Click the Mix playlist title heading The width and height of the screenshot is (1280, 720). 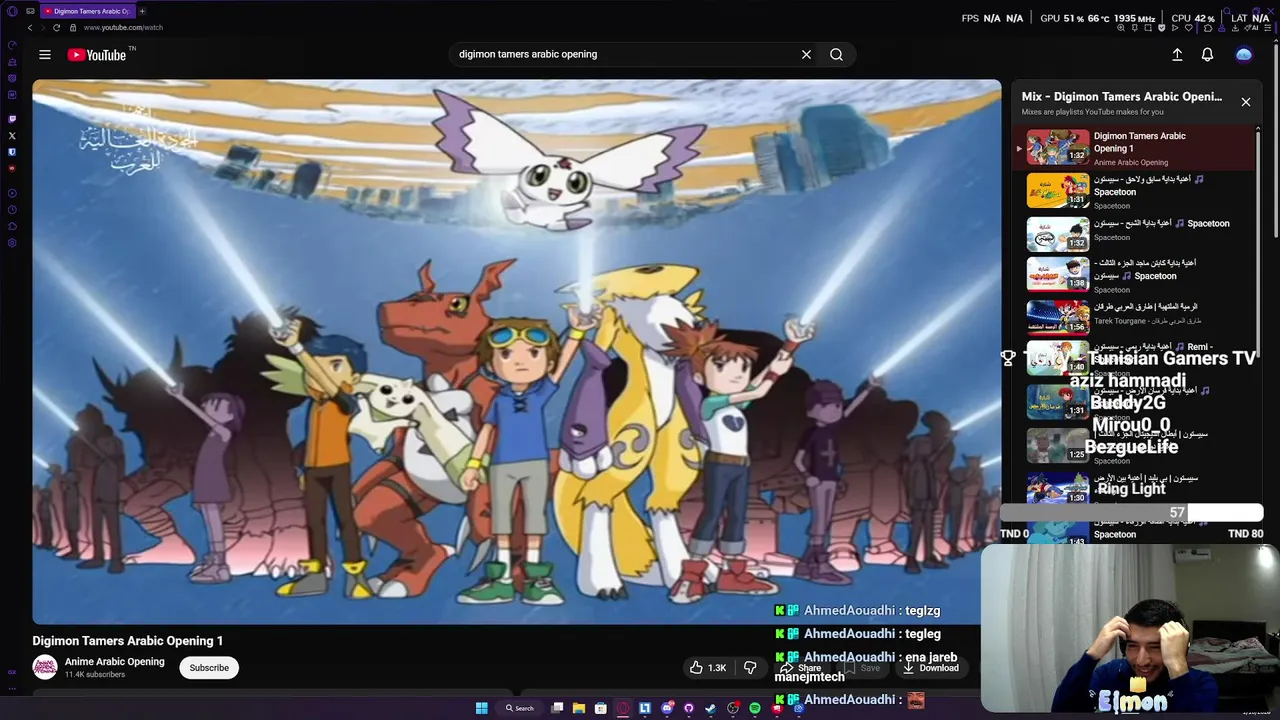tap(1122, 97)
